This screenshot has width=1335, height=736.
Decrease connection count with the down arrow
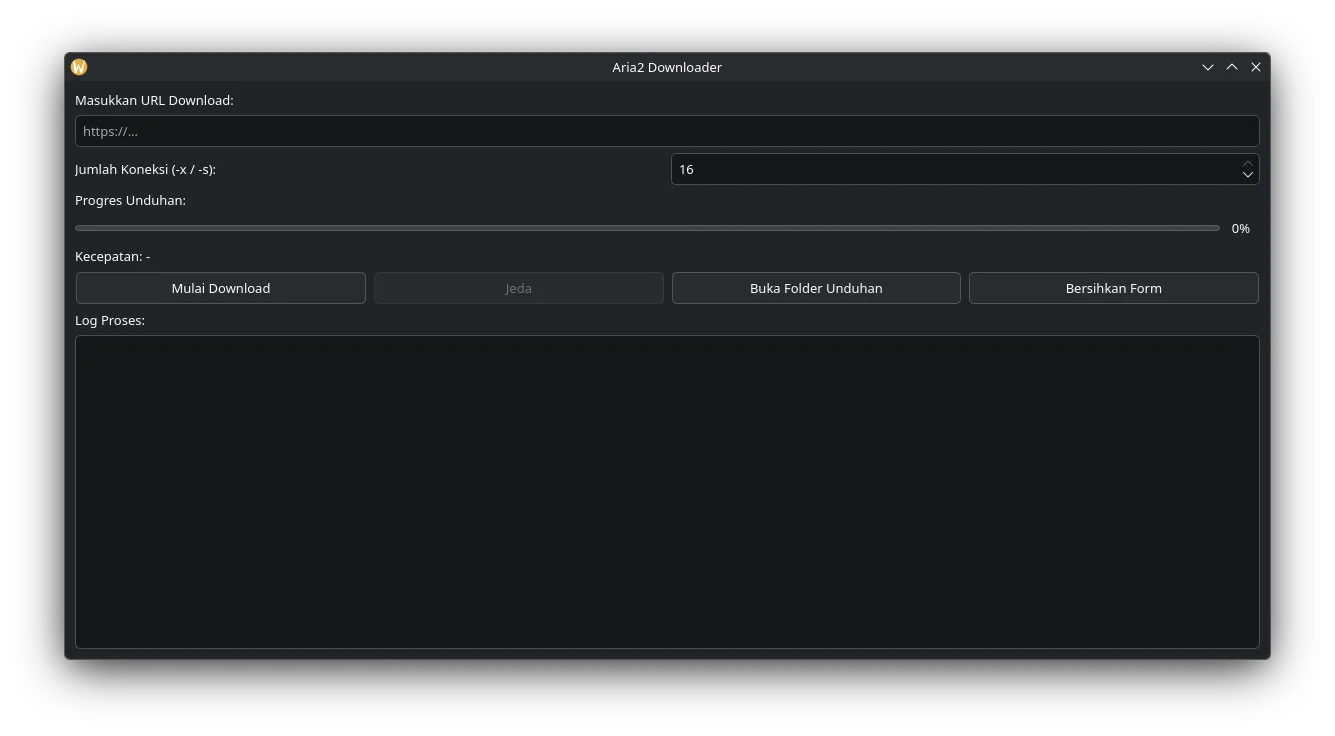click(1248, 175)
